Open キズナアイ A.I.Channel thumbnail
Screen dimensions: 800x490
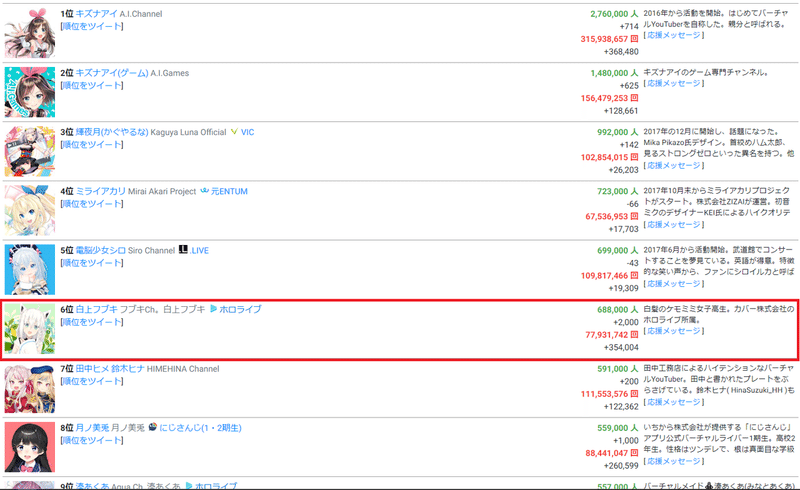pos(30,33)
